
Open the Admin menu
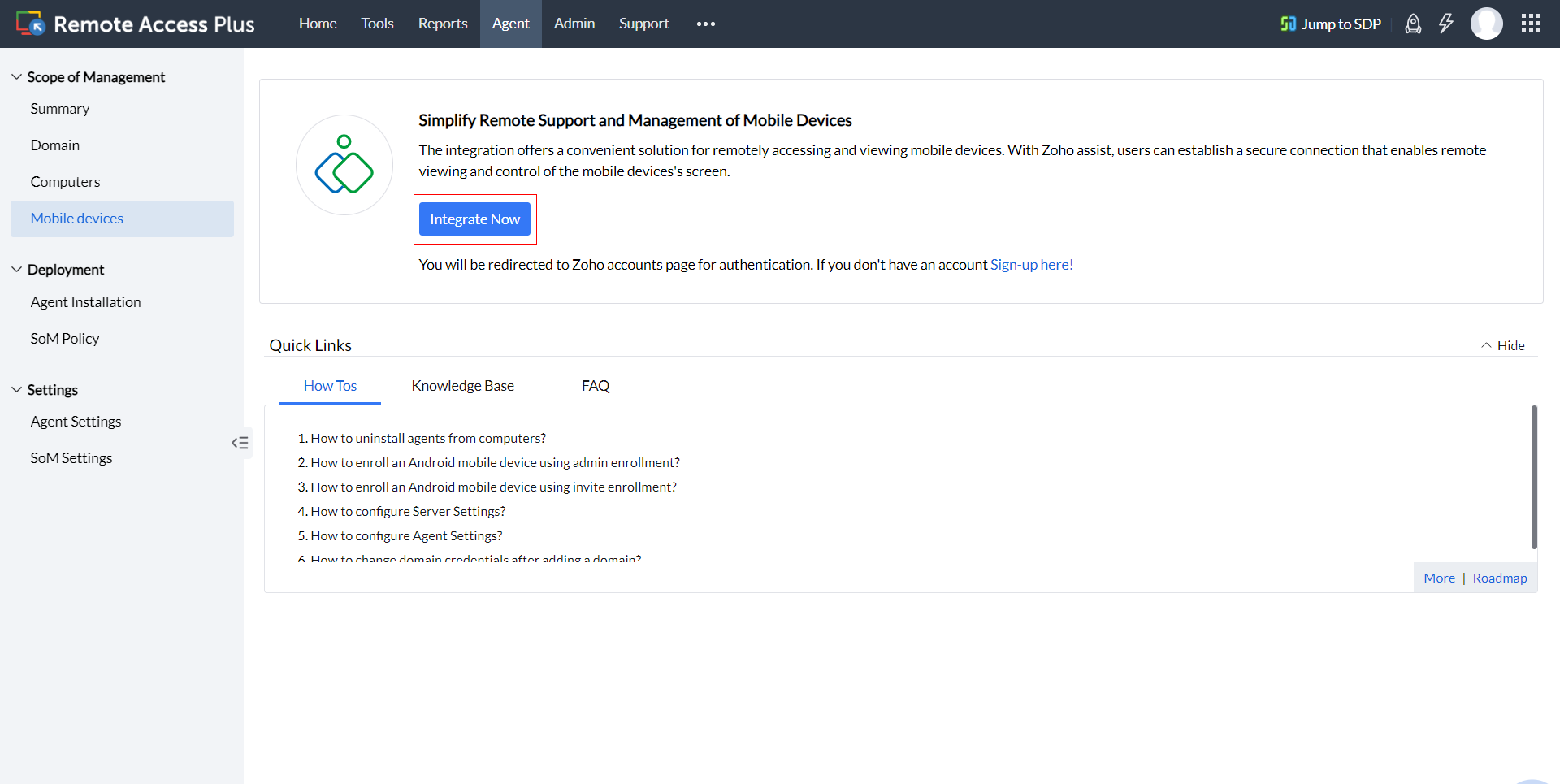[574, 24]
